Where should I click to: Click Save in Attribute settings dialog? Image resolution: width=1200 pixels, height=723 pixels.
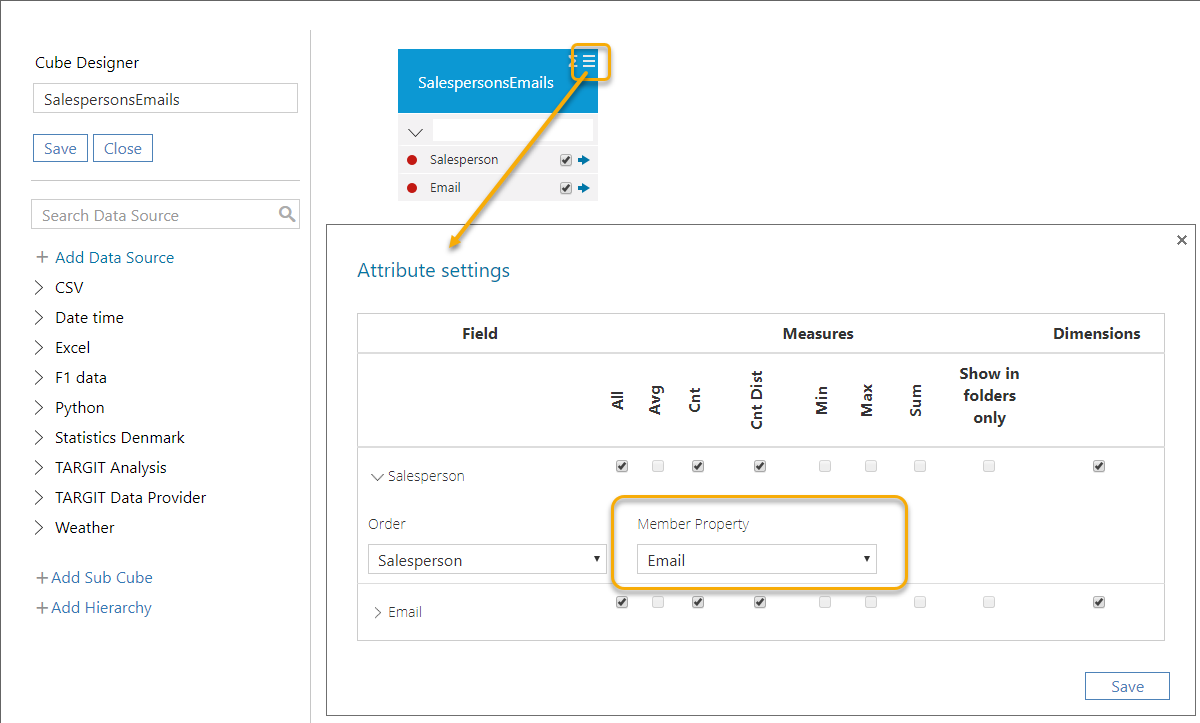(x=1127, y=686)
